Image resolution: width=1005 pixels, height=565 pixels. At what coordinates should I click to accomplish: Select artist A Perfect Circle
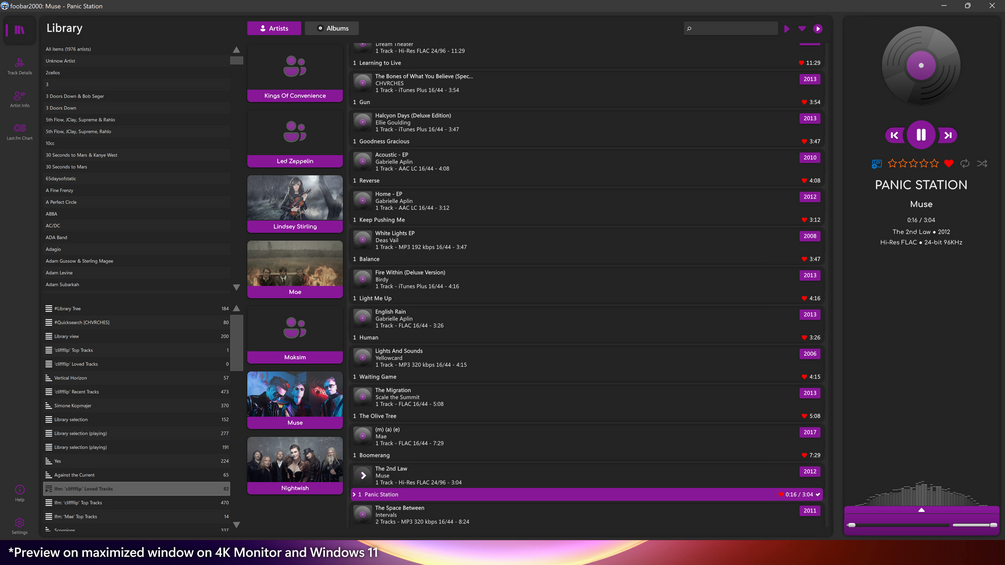pyautogui.click(x=136, y=202)
